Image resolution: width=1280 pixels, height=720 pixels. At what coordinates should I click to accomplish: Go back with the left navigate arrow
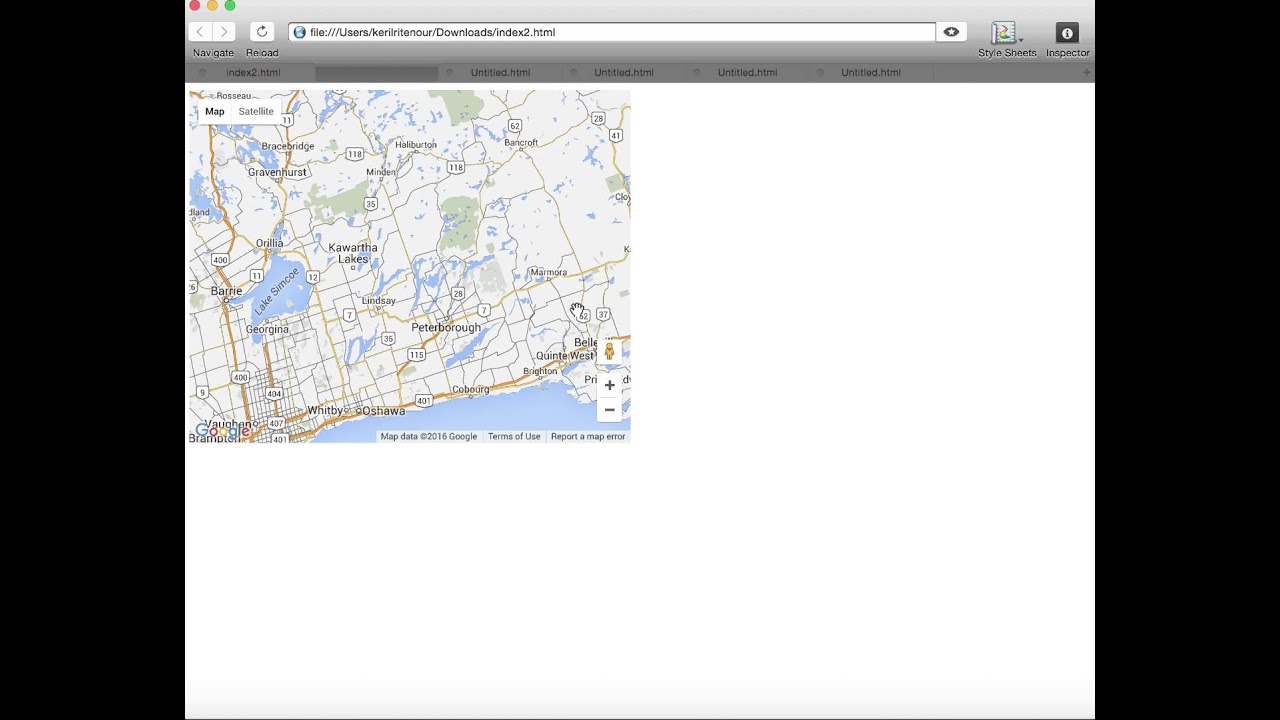pyautogui.click(x=201, y=32)
